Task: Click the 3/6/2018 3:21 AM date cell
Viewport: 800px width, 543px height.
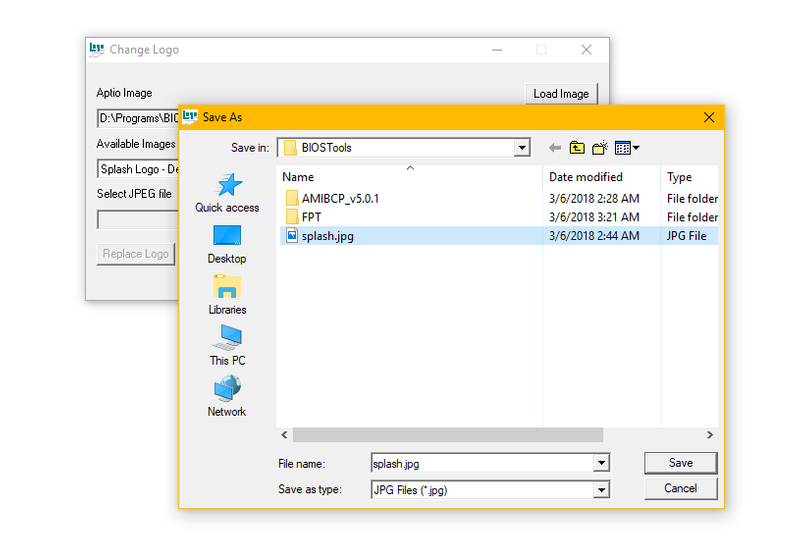Action: pos(594,217)
